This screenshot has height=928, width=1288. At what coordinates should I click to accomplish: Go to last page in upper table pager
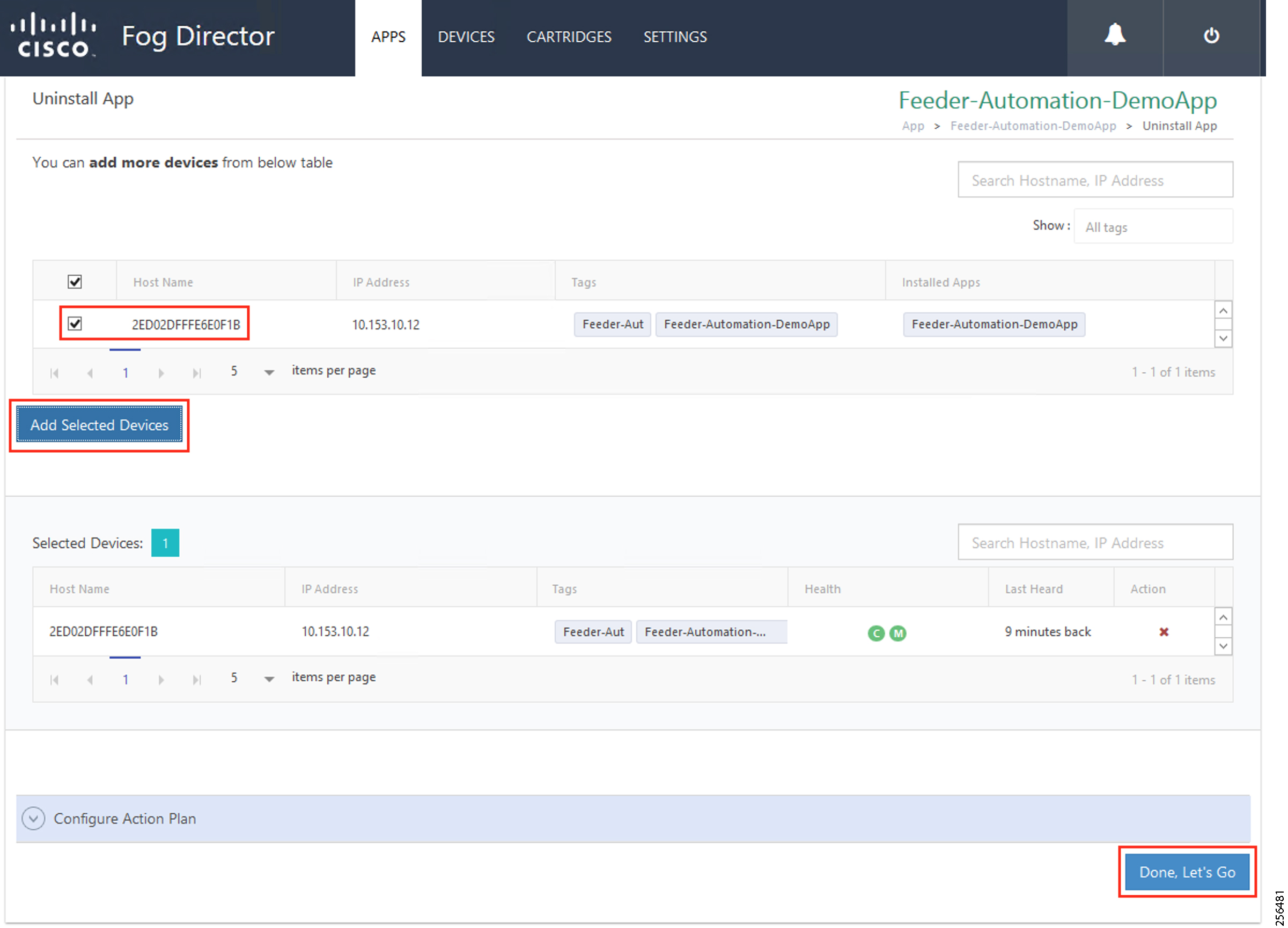[x=196, y=373]
